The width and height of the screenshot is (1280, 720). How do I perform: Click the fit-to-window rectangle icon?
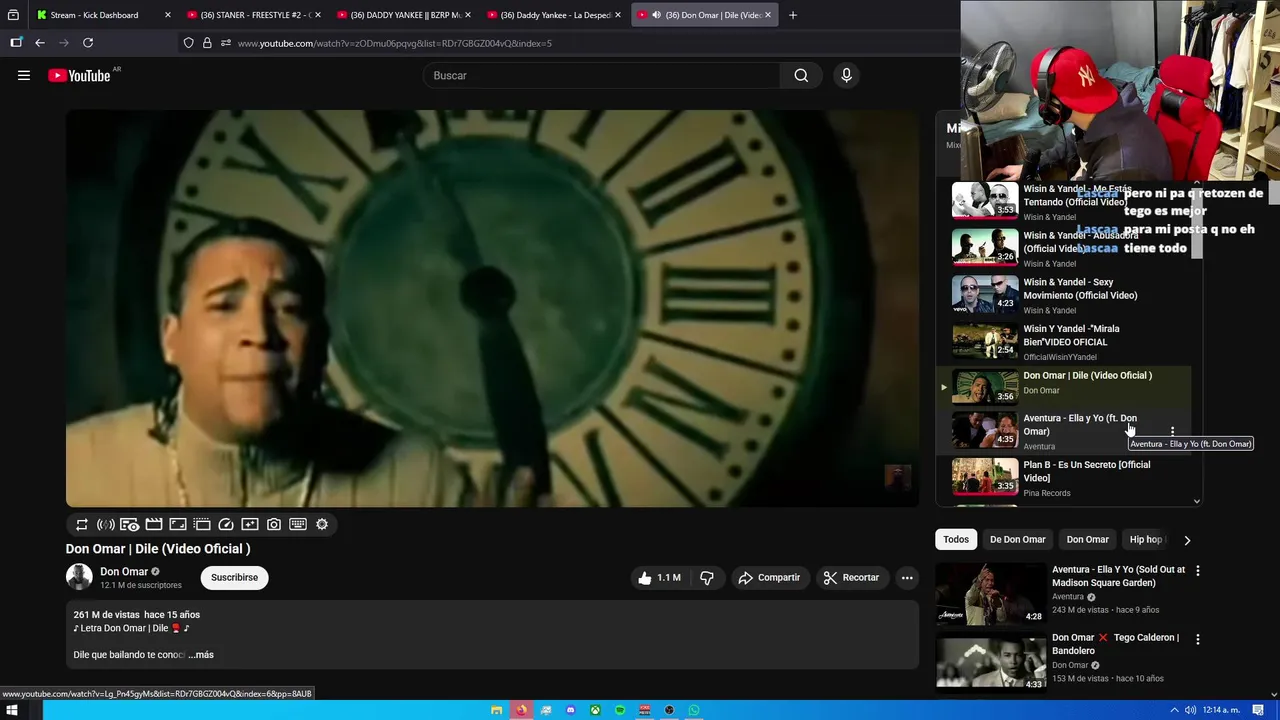click(x=178, y=524)
